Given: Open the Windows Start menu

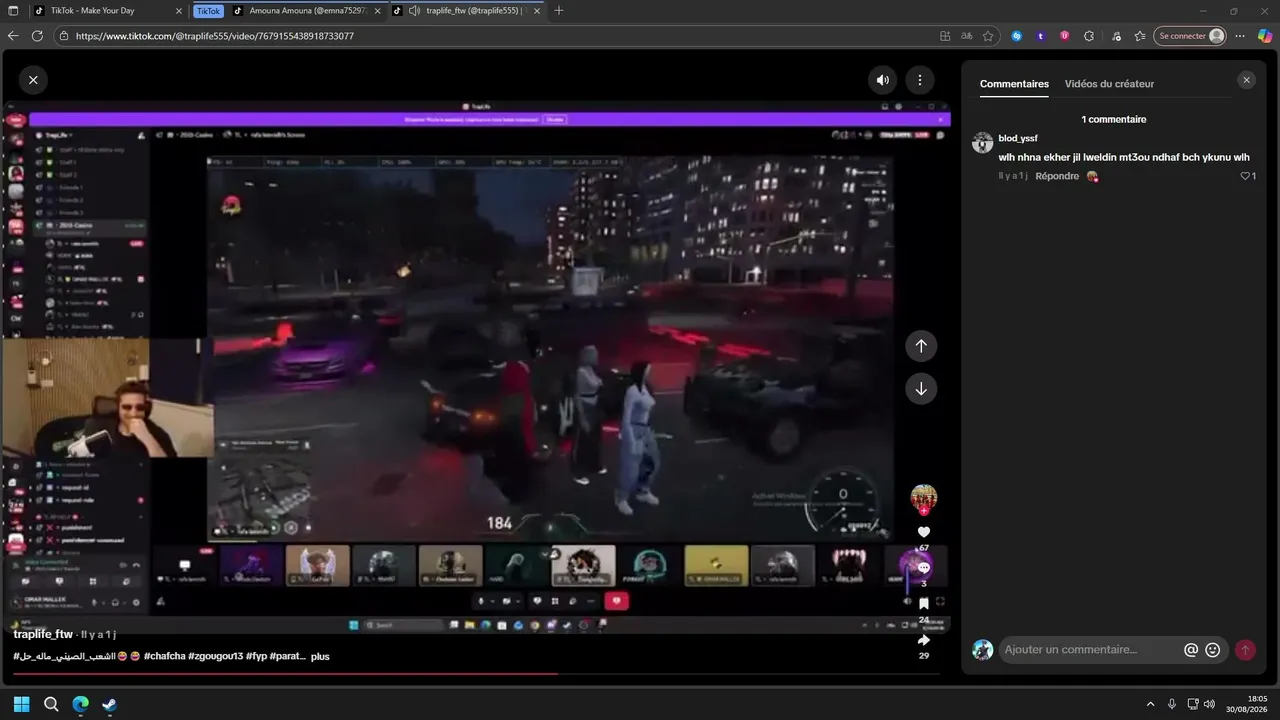Looking at the screenshot, I should 21,704.
